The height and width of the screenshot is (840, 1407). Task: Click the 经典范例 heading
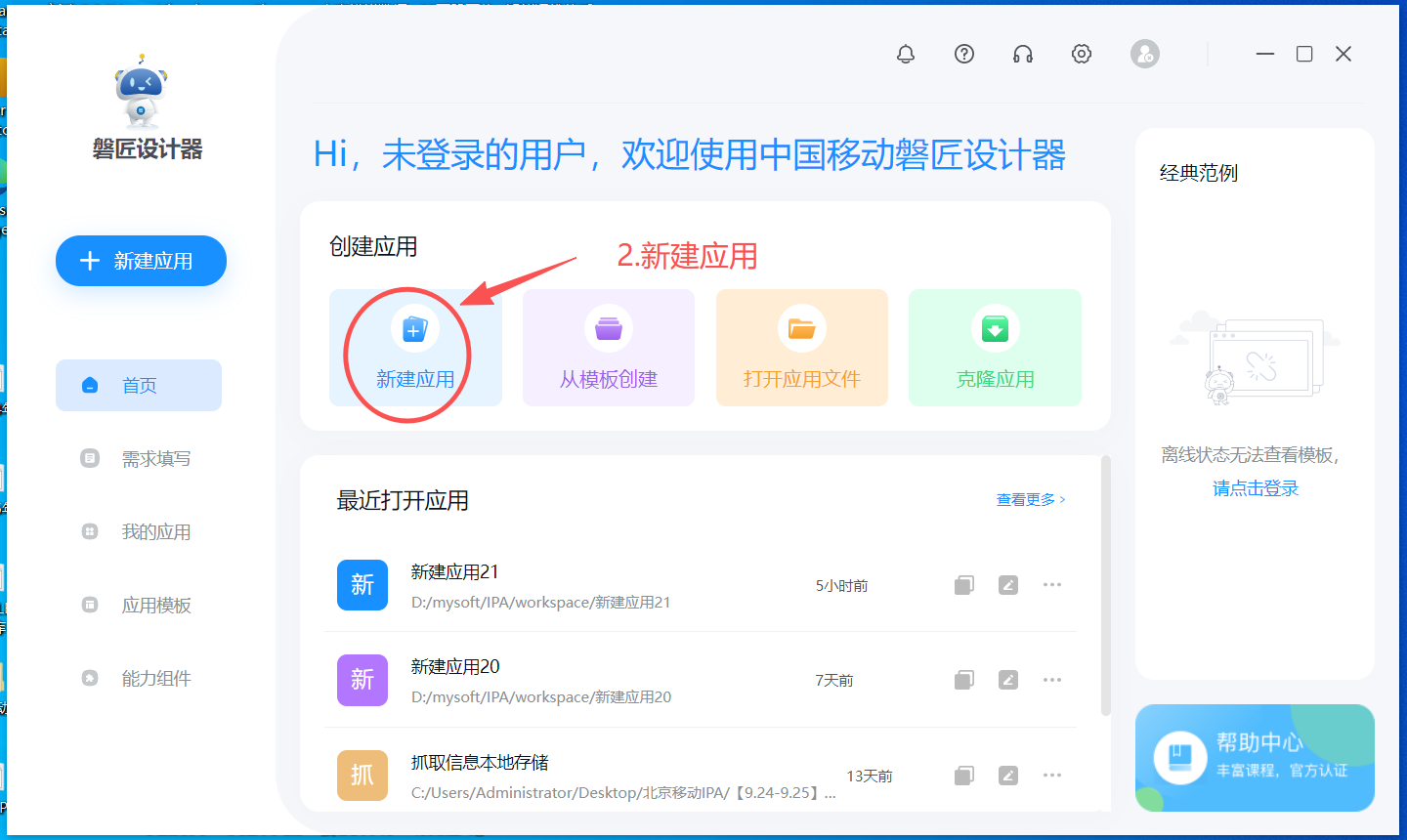[1199, 173]
